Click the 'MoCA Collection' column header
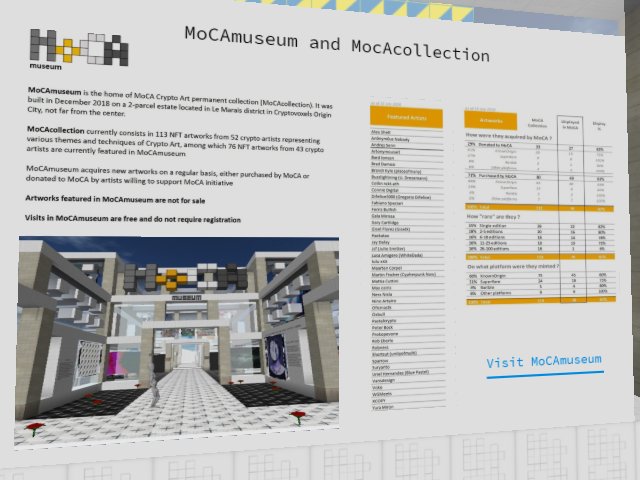The height and width of the screenshot is (480, 640). [x=537, y=123]
